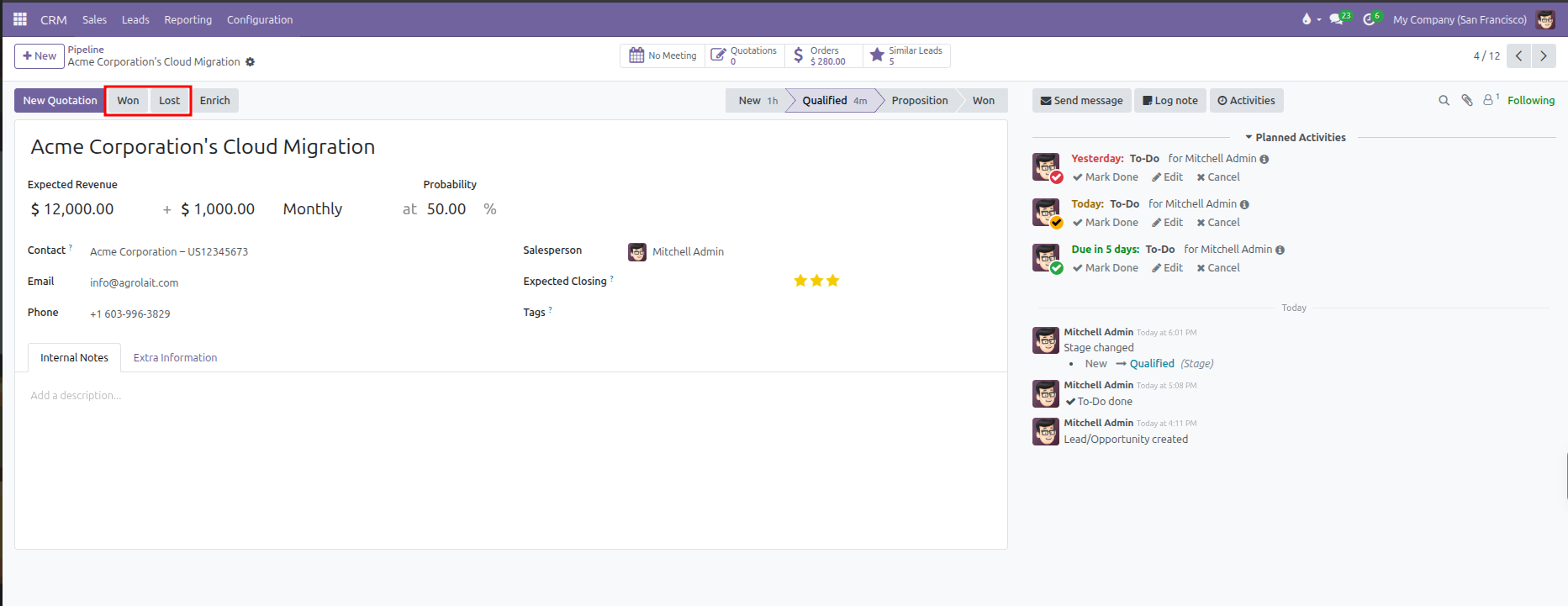Set priority to the second star
The image size is (1568, 606).
pyautogui.click(x=816, y=281)
